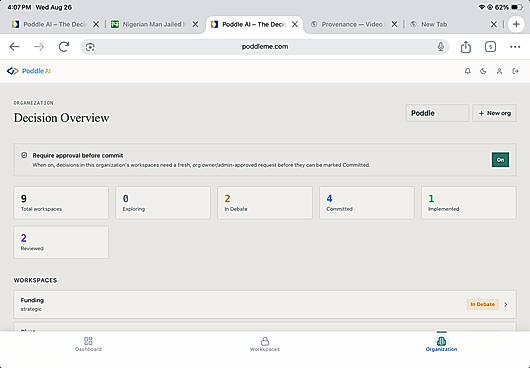Reload the page with refresh icon
Screen dimensions: 530x368
tap(64, 47)
